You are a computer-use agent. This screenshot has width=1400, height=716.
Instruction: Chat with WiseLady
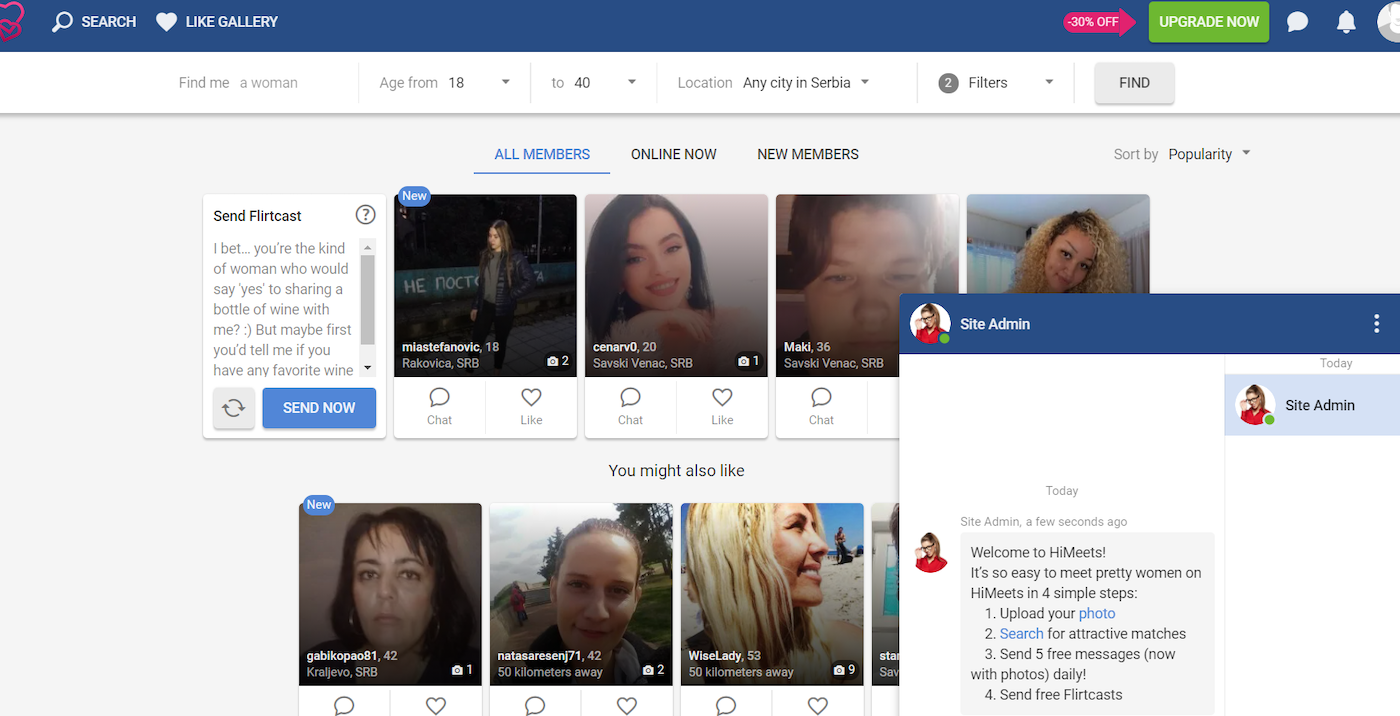click(726, 704)
